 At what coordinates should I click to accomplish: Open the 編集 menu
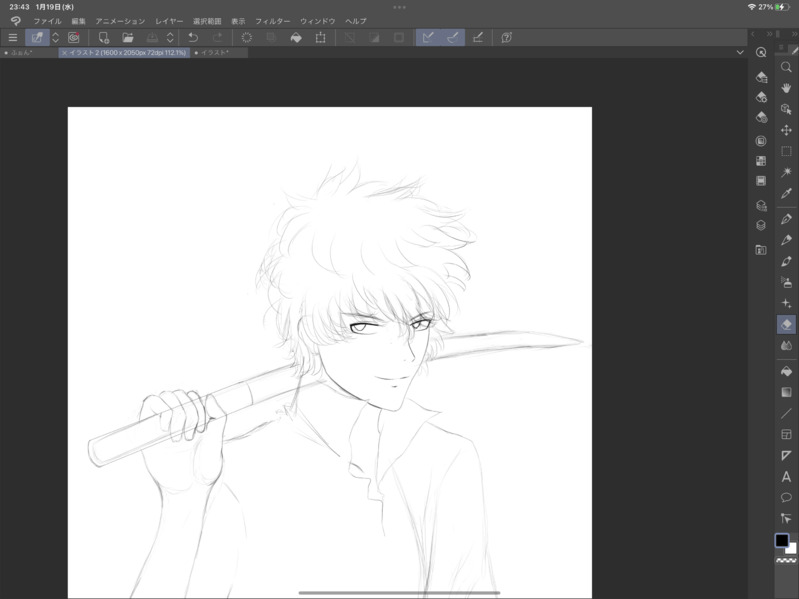coord(78,21)
